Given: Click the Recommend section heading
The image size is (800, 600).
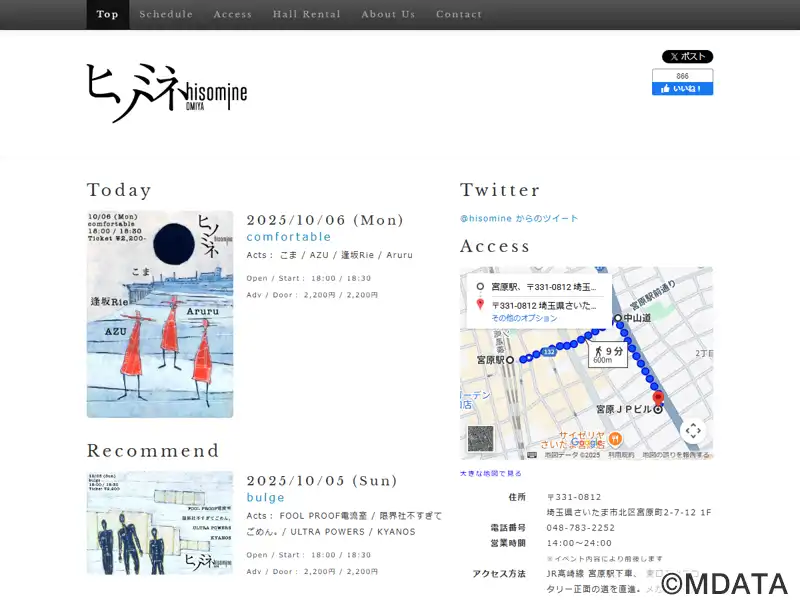Looking at the screenshot, I should [x=153, y=451].
